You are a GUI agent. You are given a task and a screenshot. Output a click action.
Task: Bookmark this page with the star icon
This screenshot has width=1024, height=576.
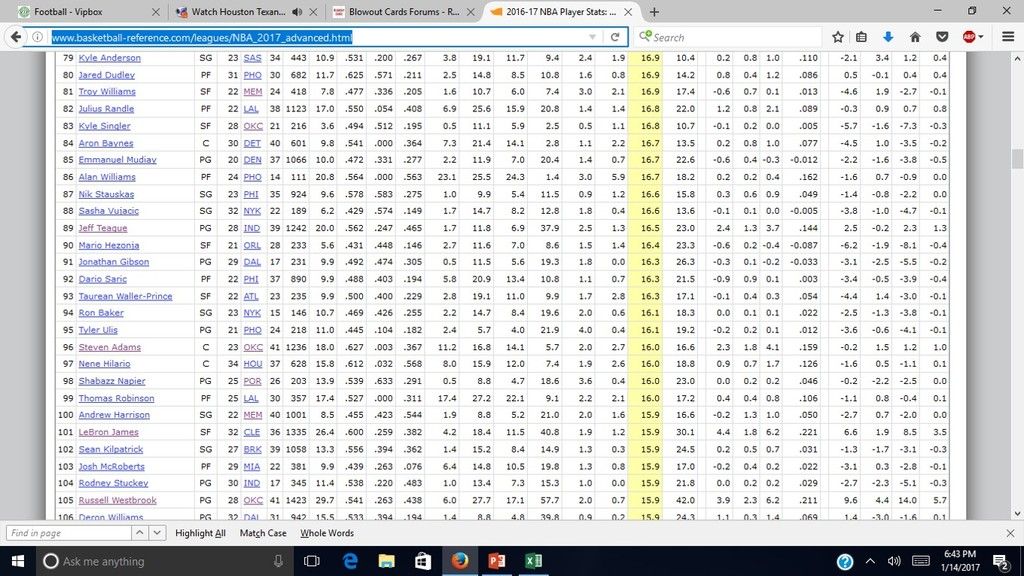click(x=838, y=37)
